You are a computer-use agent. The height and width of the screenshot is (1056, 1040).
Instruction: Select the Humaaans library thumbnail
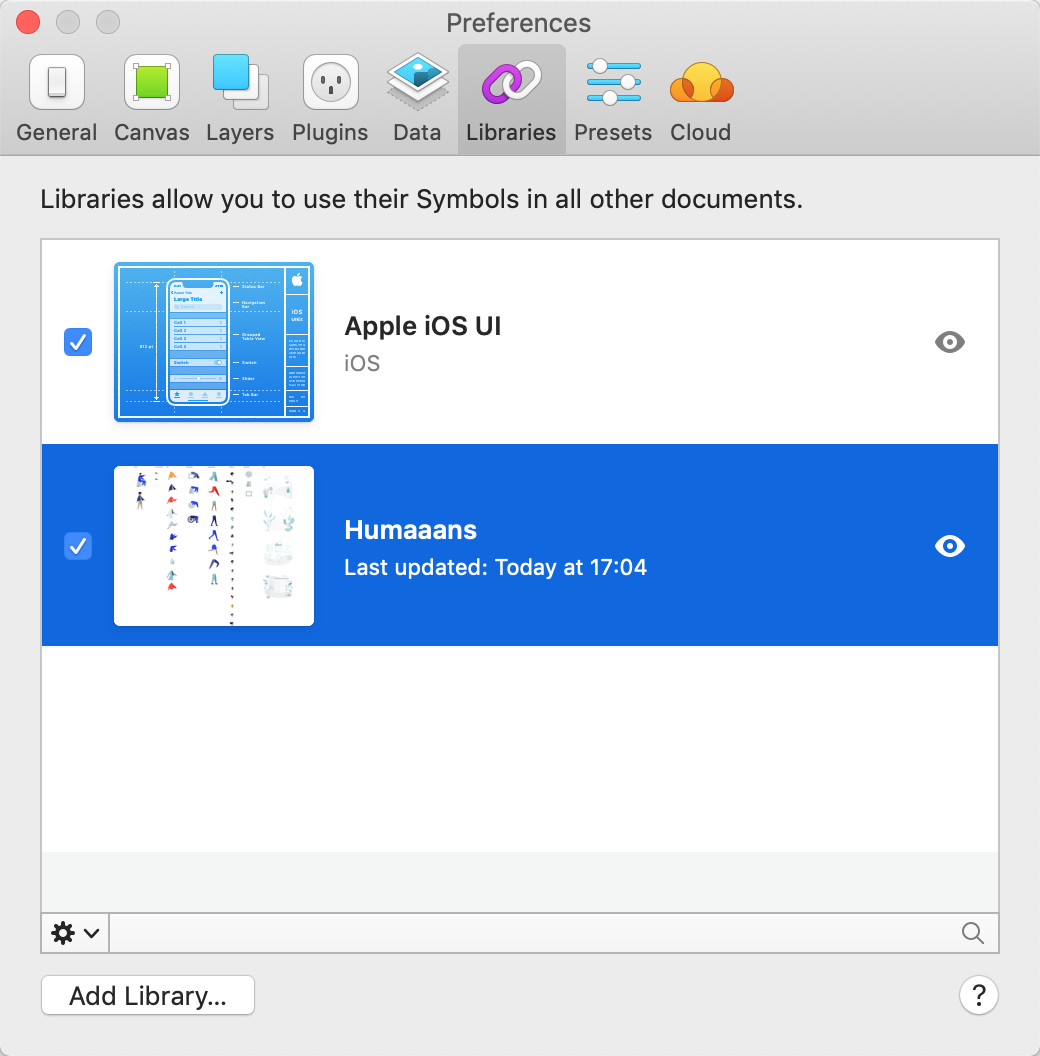coord(214,546)
